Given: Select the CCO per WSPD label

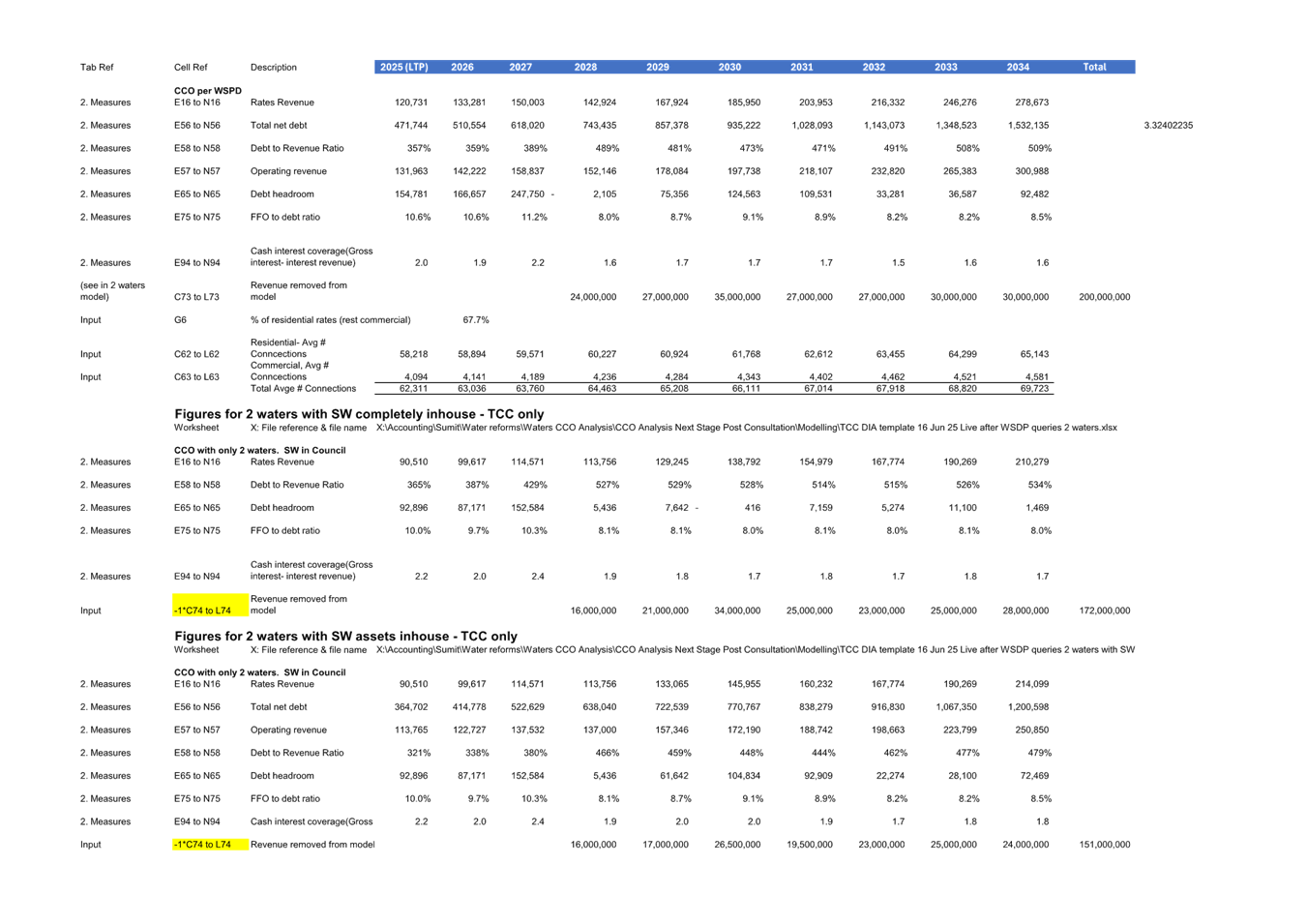Looking at the screenshot, I should [x=207, y=90].
